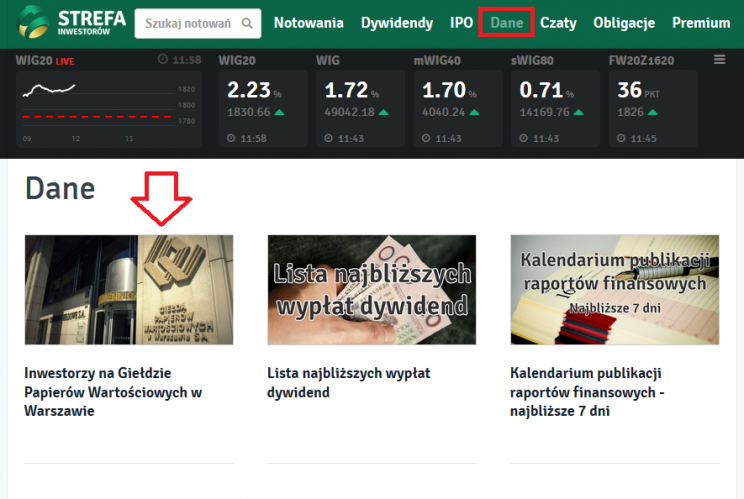Open the highlighted Dane menu item
Viewport: 744px width, 499px height.
pos(506,23)
